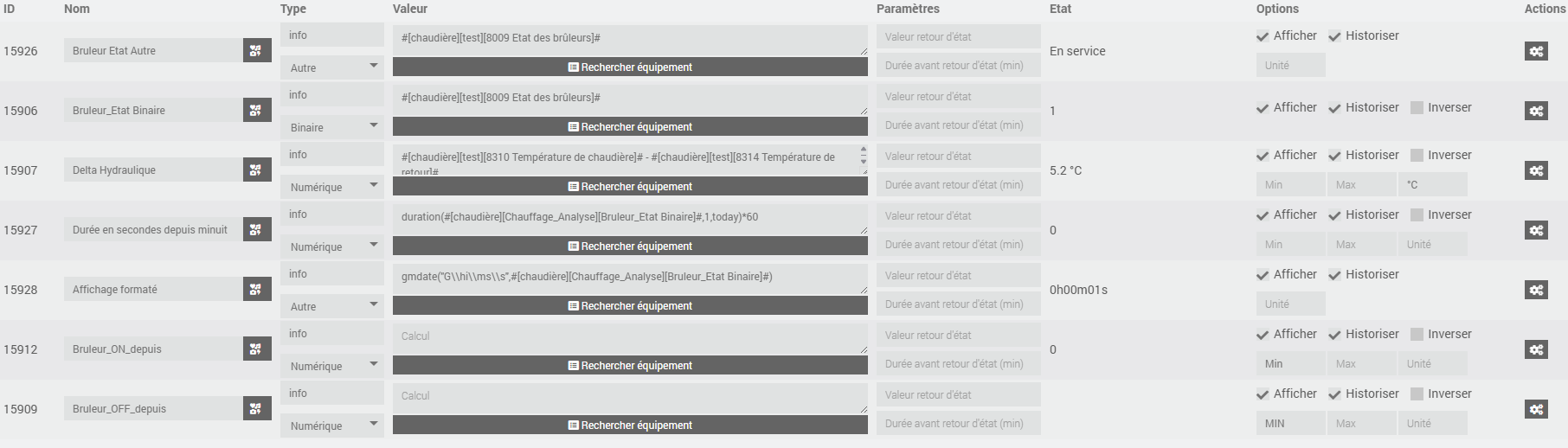
Task: Select icon button next to Bruleur_ON_depuis
Action: (257, 349)
